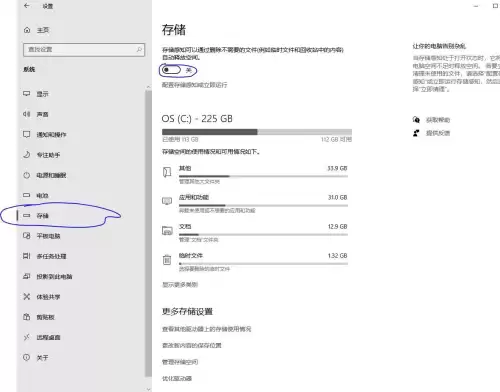Open 配置存储感知或立即运行 link

(x=194, y=85)
